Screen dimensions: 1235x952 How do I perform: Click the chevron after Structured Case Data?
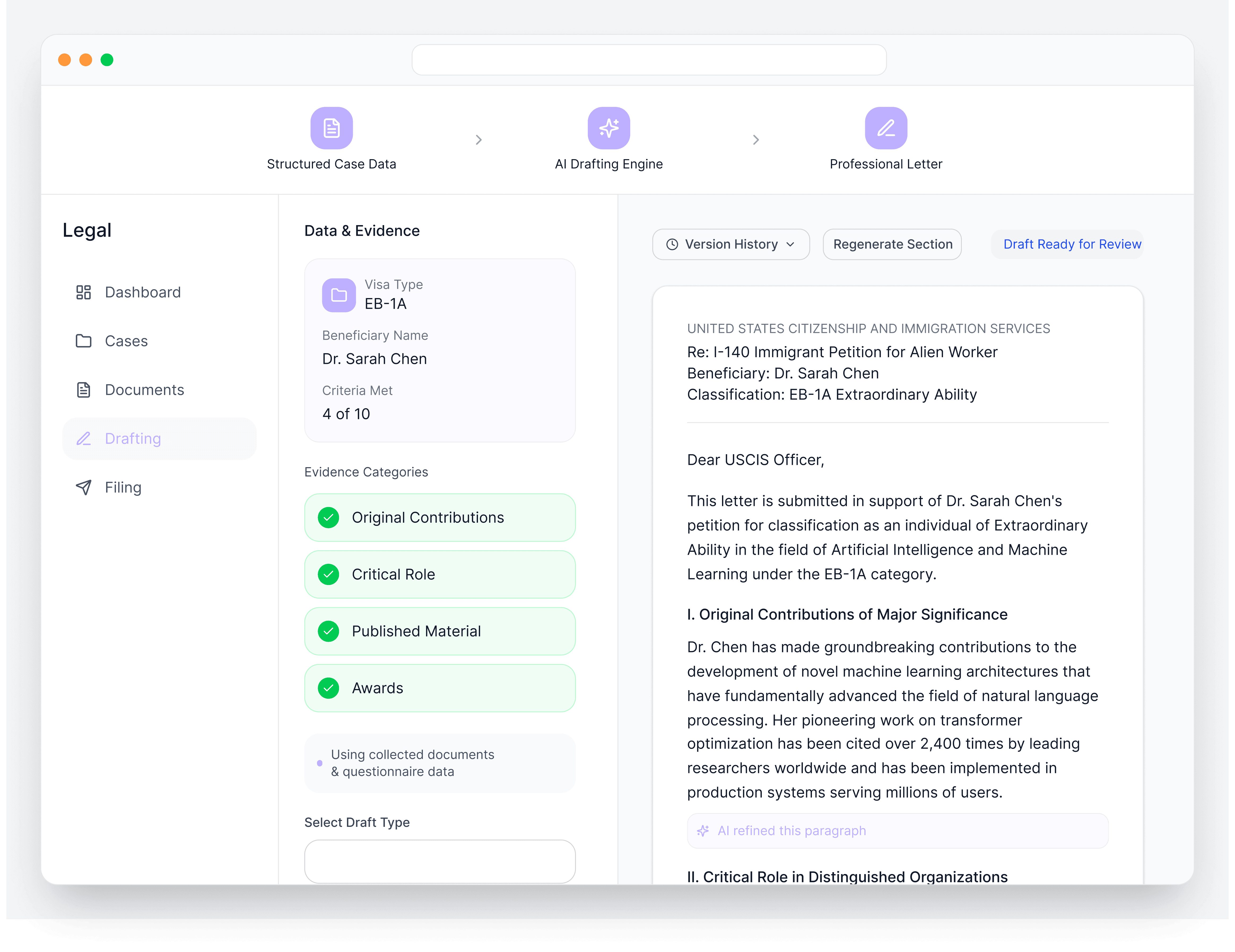click(x=479, y=140)
